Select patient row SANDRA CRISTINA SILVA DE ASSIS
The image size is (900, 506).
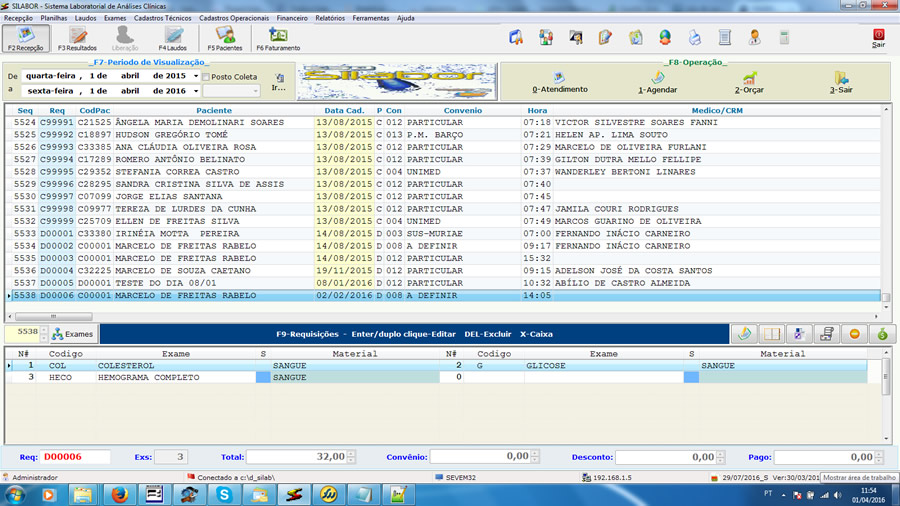coord(200,184)
